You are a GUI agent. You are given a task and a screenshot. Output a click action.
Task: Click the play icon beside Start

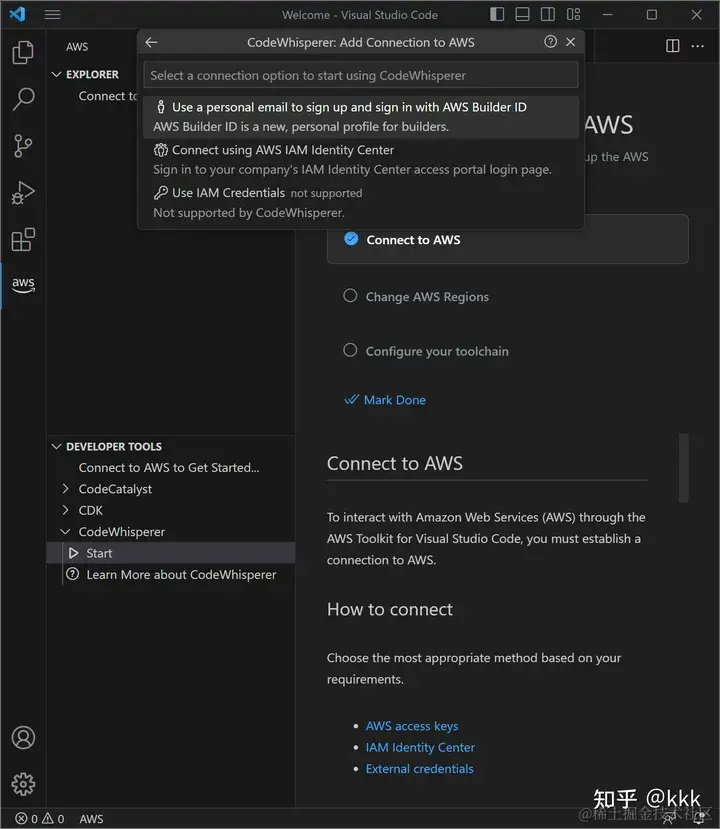tap(73, 553)
